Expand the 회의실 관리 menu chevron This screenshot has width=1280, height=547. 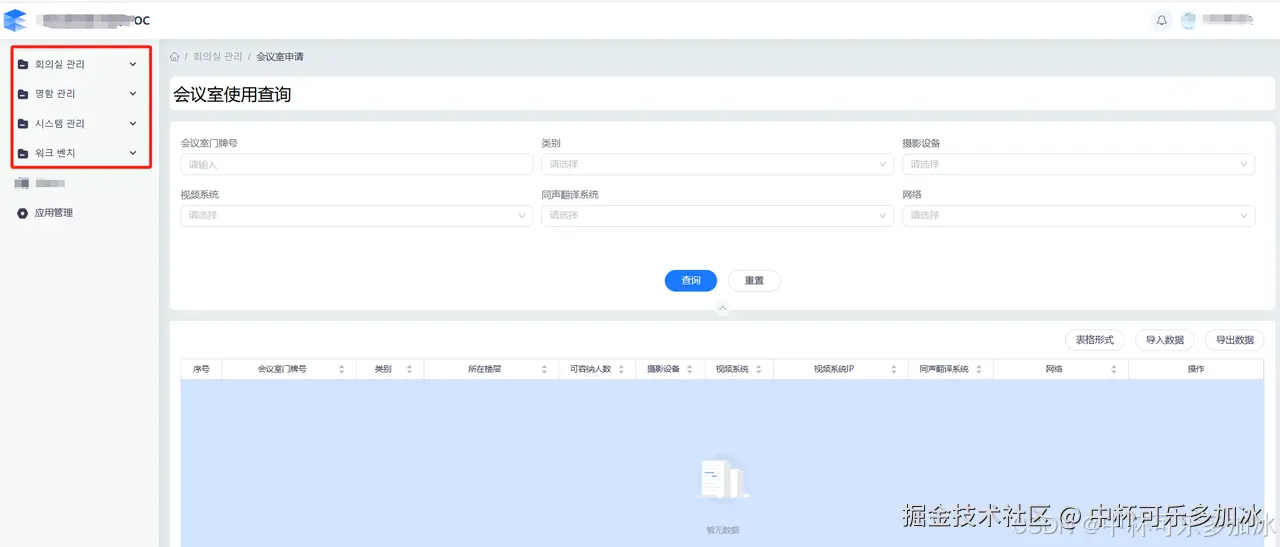tap(133, 65)
